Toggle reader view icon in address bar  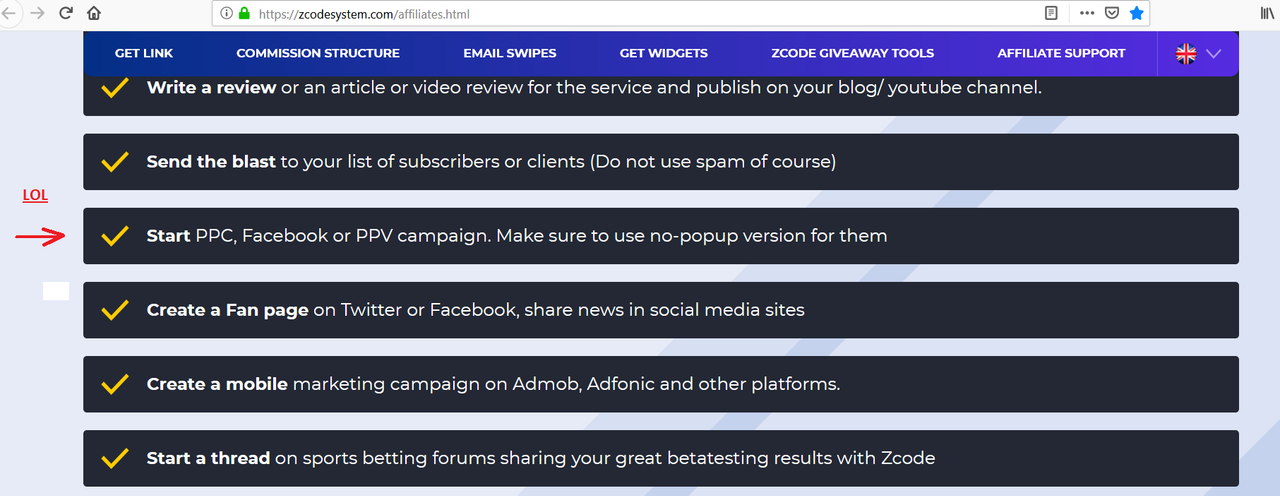tap(1051, 14)
